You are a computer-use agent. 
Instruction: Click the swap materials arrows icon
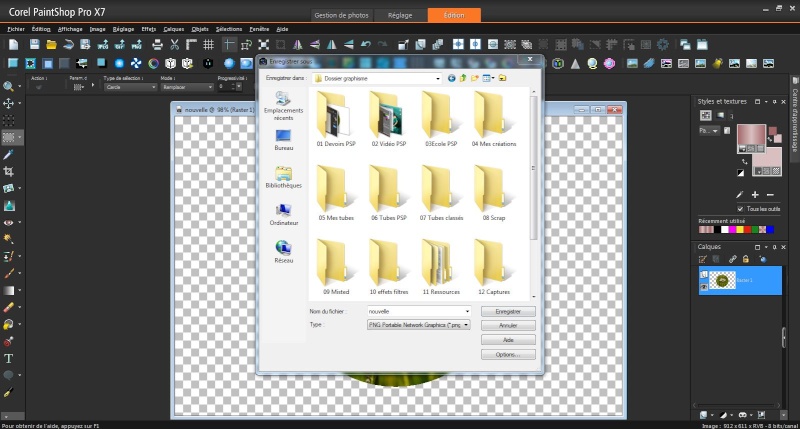[x=744, y=162]
